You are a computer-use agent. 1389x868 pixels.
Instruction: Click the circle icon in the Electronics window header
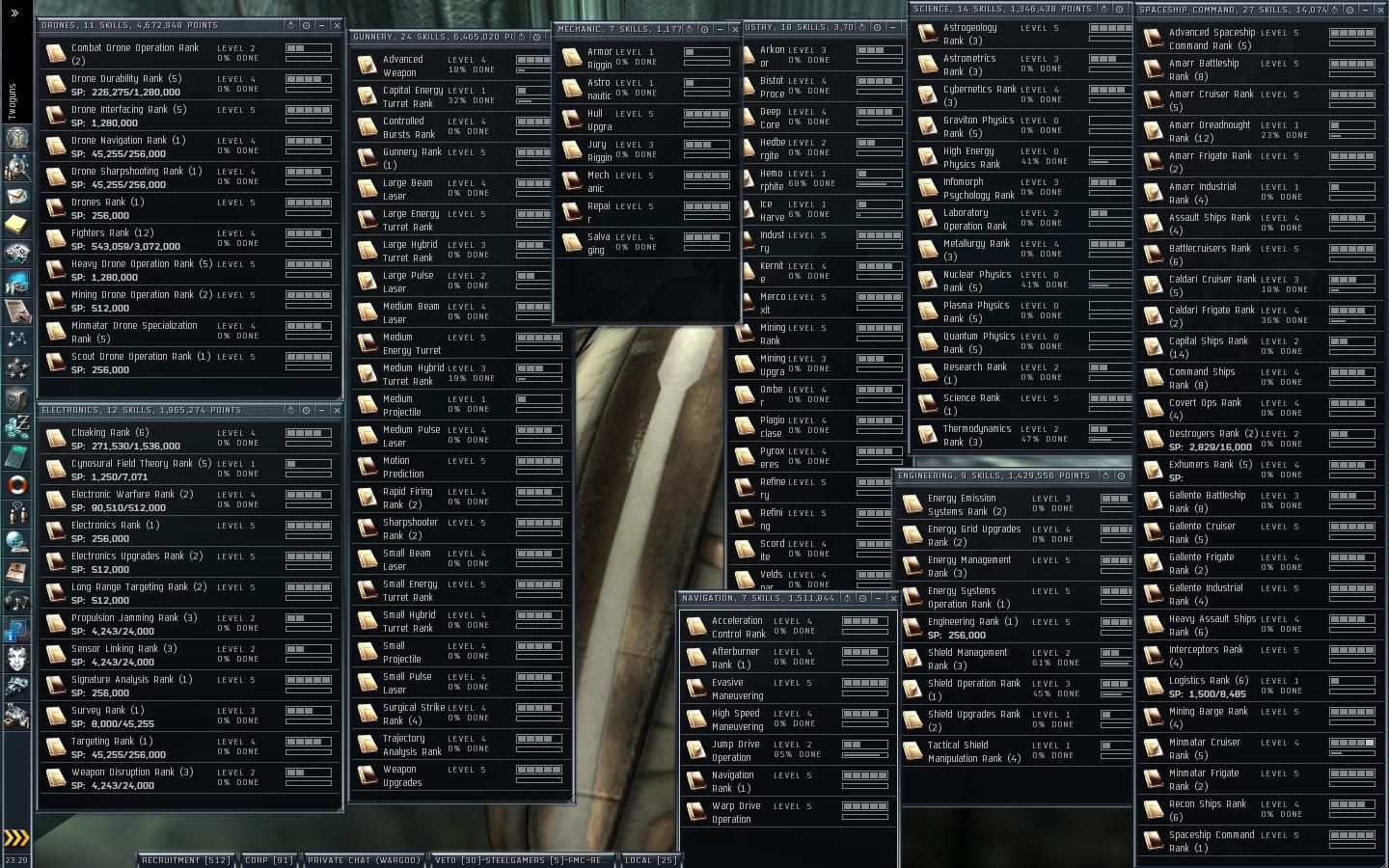[306, 410]
